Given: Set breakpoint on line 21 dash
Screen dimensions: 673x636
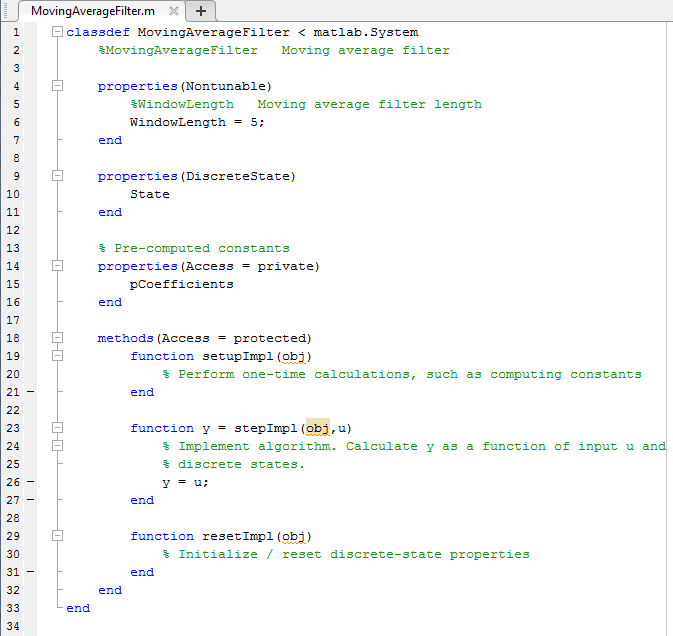Looking at the screenshot, I should 30,392.
